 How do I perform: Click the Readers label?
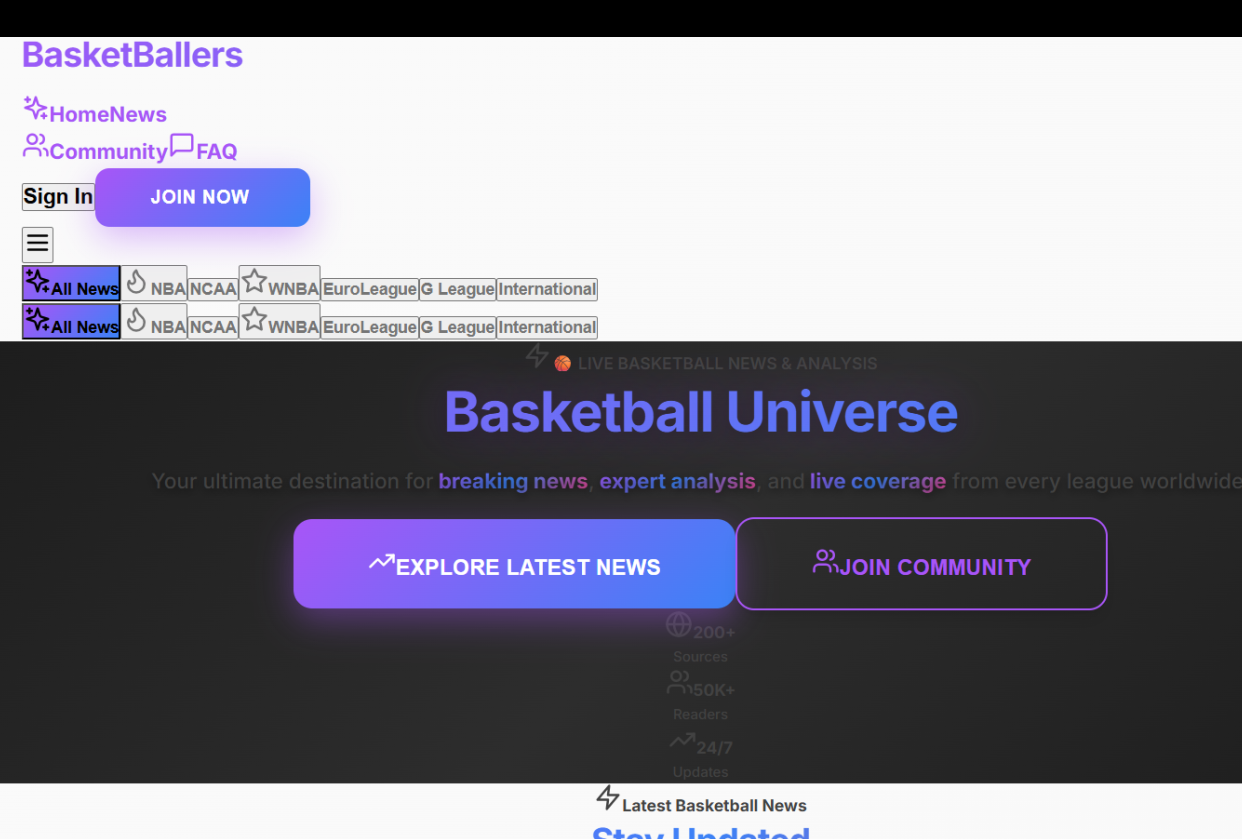coord(700,715)
